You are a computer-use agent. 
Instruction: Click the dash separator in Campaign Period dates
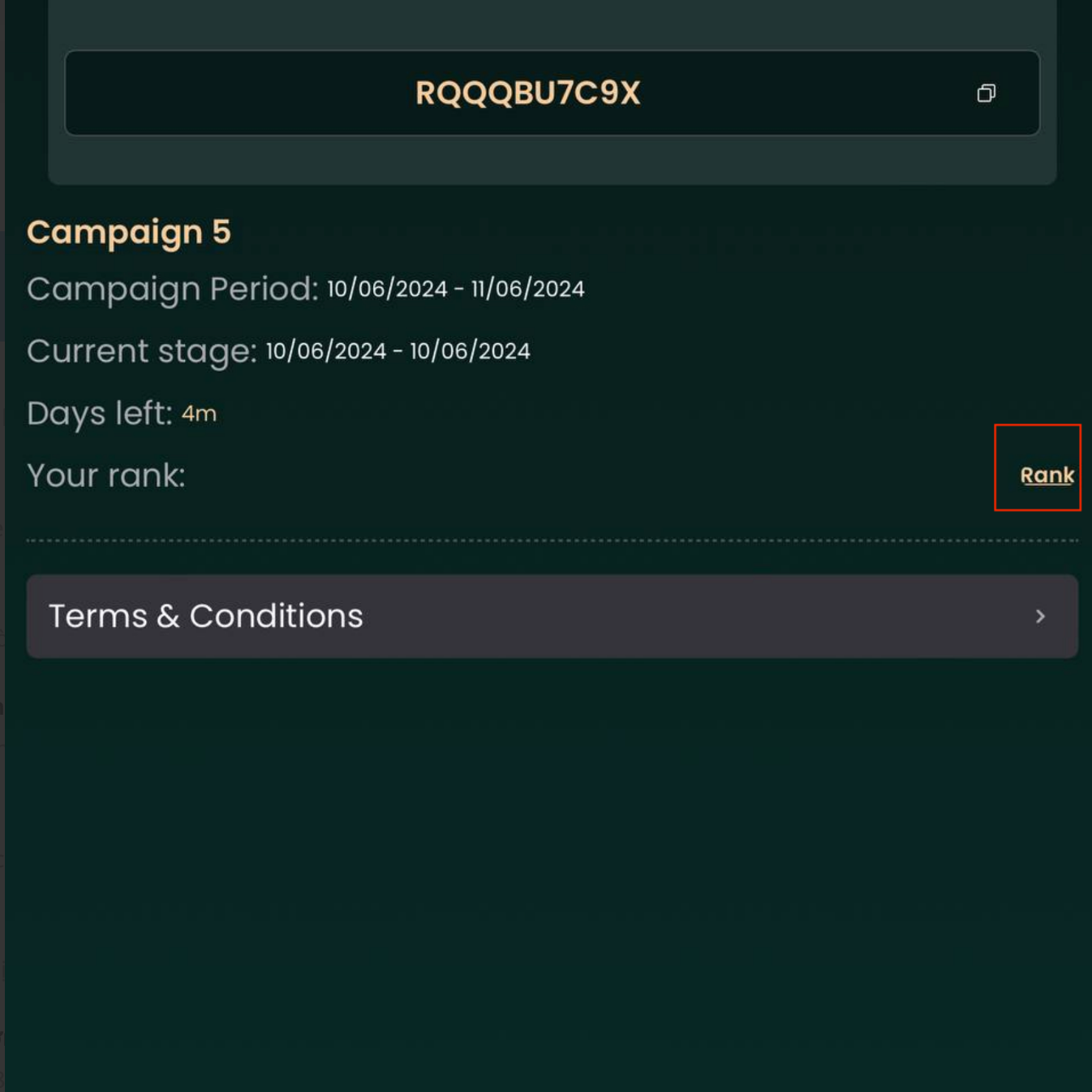459,290
